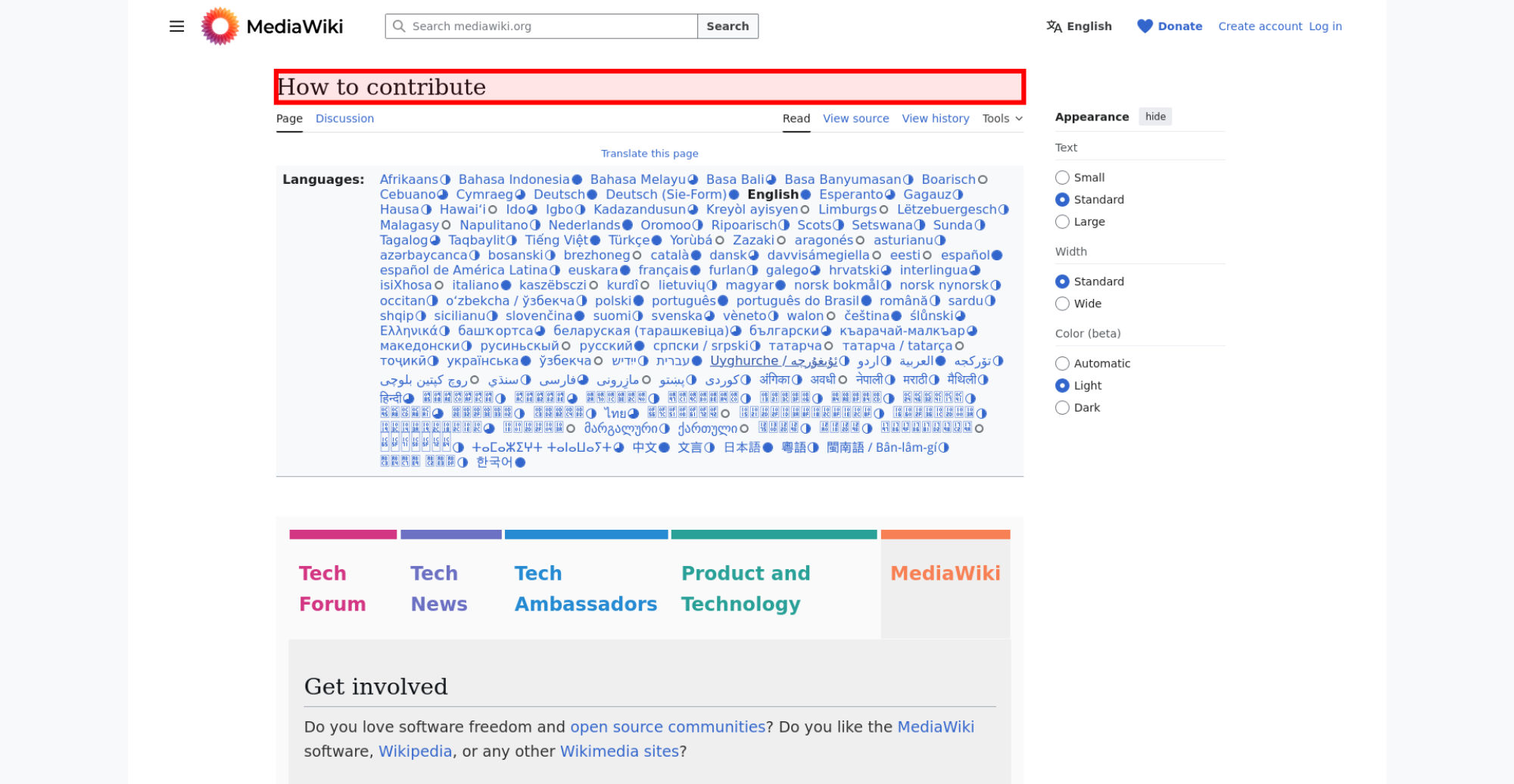Image resolution: width=1514 pixels, height=784 pixels.
Task: Open the English language selector
Action: point(1079,26)
